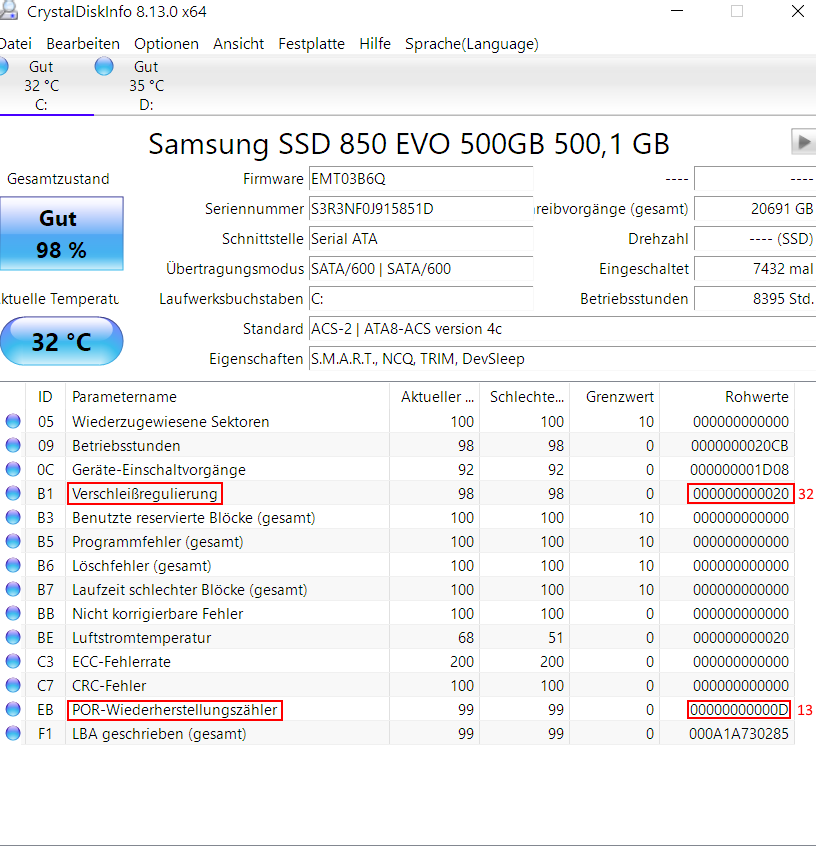Click status orb for attribute B5
This screenshot has width=816, height=855.
(13, 541)
